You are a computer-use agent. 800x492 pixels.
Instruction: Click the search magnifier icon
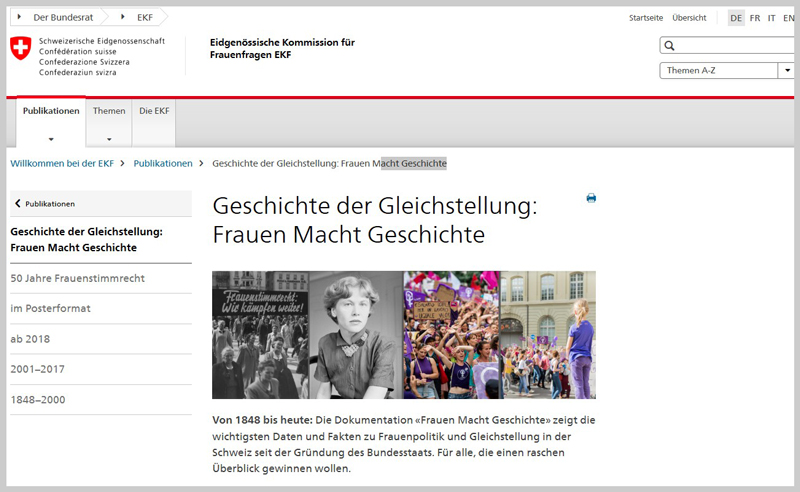(x=670, y=46)
